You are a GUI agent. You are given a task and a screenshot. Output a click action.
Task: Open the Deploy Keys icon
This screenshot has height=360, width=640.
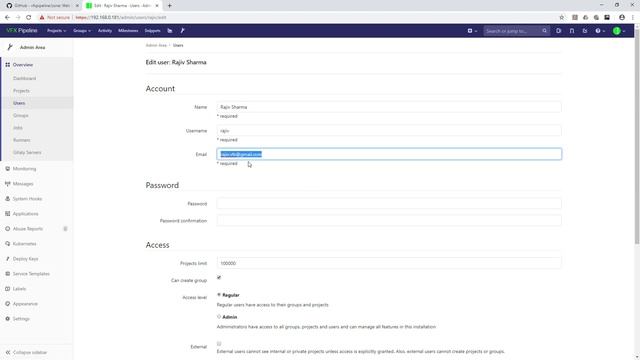point(7,259)
